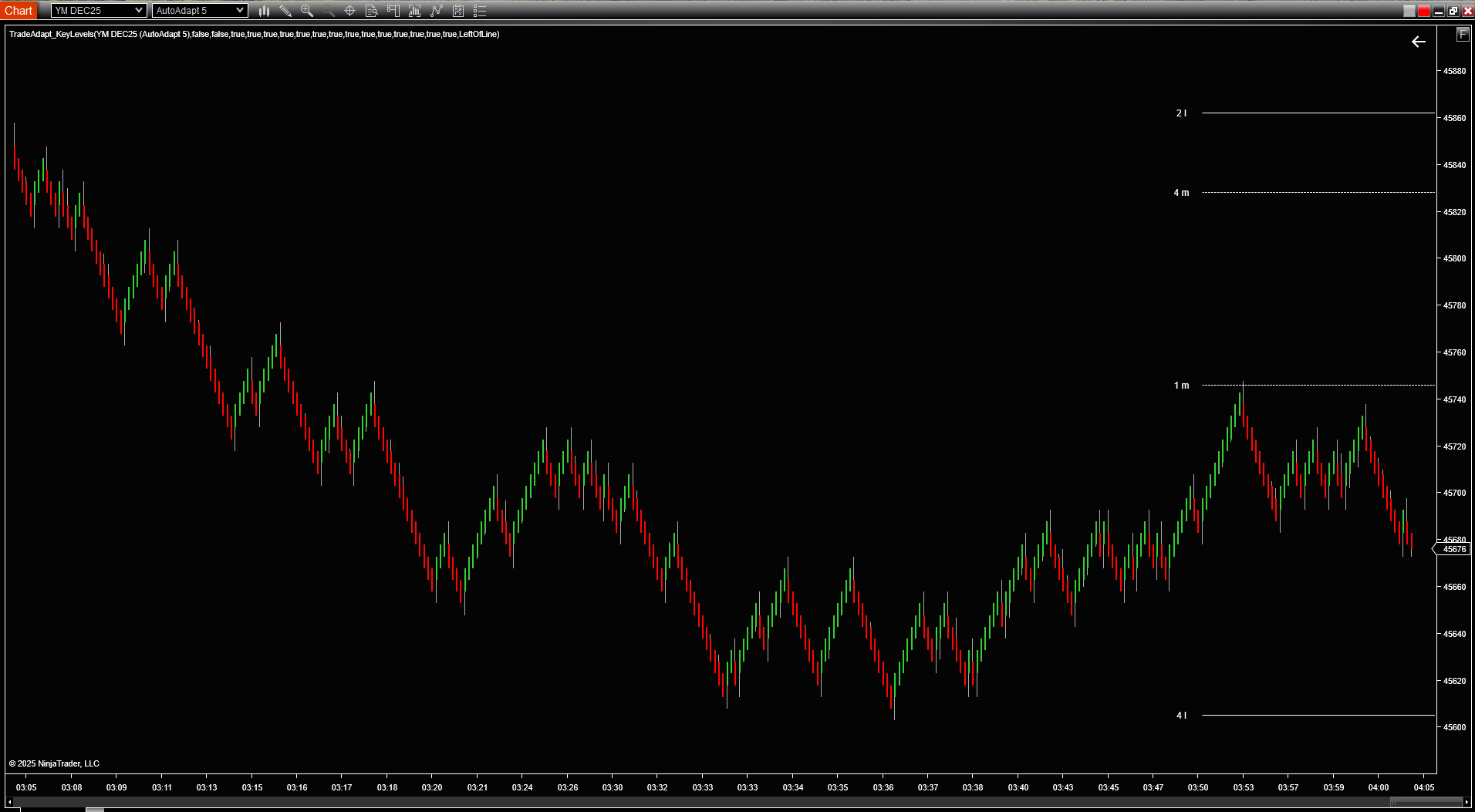The image size is (1475, 812).
Task: Click the grayed Zoom Out magnifier icon
Action: (329, 11)
